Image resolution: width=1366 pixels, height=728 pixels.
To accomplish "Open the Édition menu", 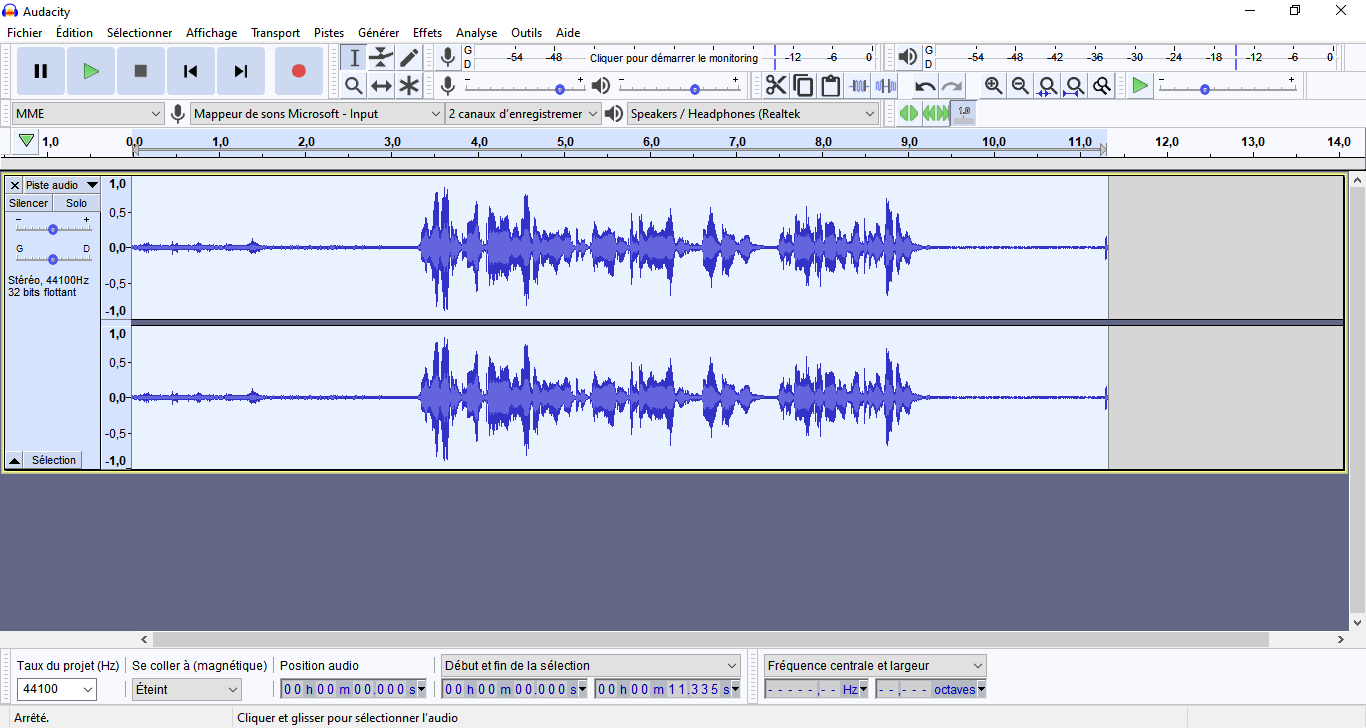I will tap(75, 33).
